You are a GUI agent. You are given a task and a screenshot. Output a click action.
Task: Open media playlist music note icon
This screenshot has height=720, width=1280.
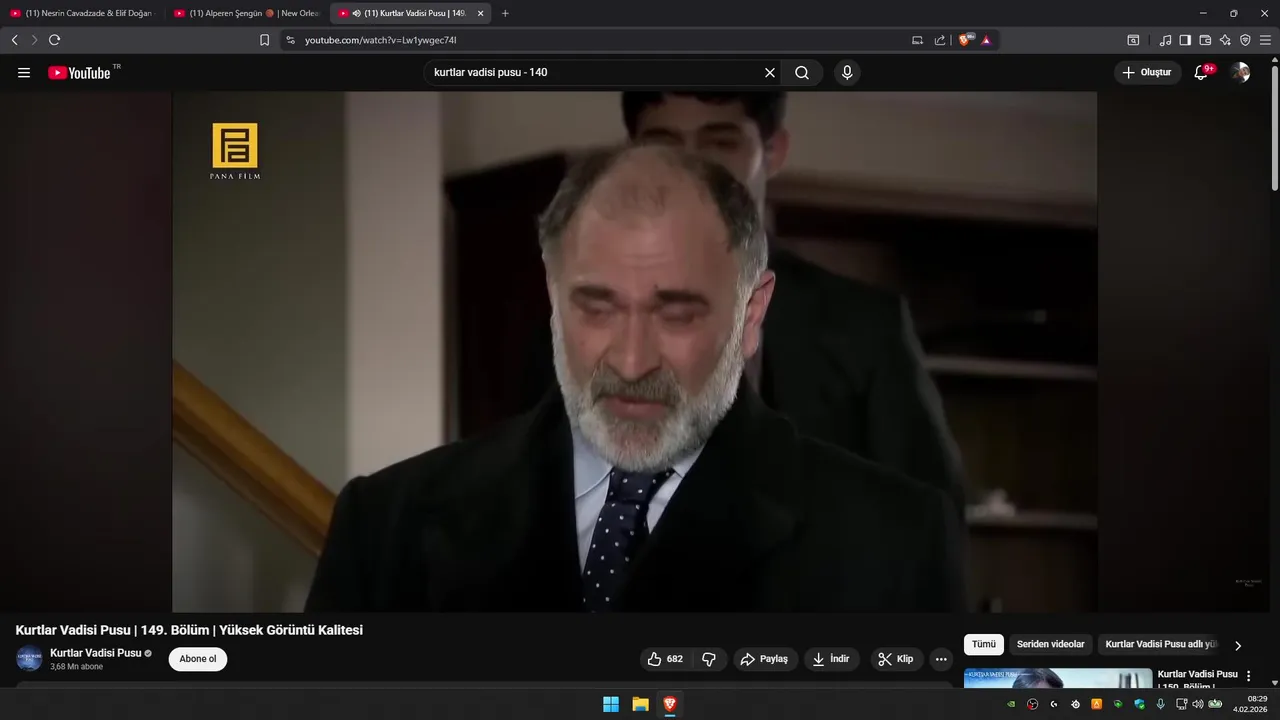(x=1166, y=40)
